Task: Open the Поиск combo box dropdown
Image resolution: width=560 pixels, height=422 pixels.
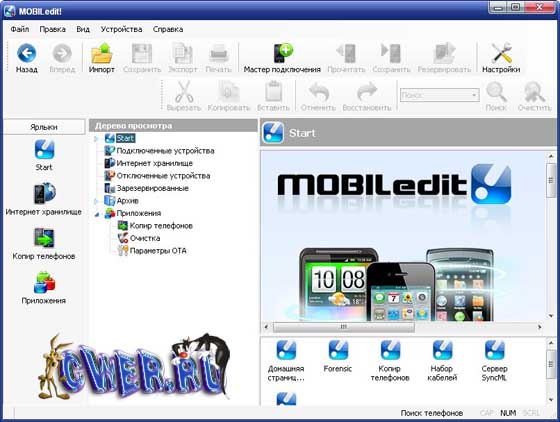Action: [x=474, y=95]
